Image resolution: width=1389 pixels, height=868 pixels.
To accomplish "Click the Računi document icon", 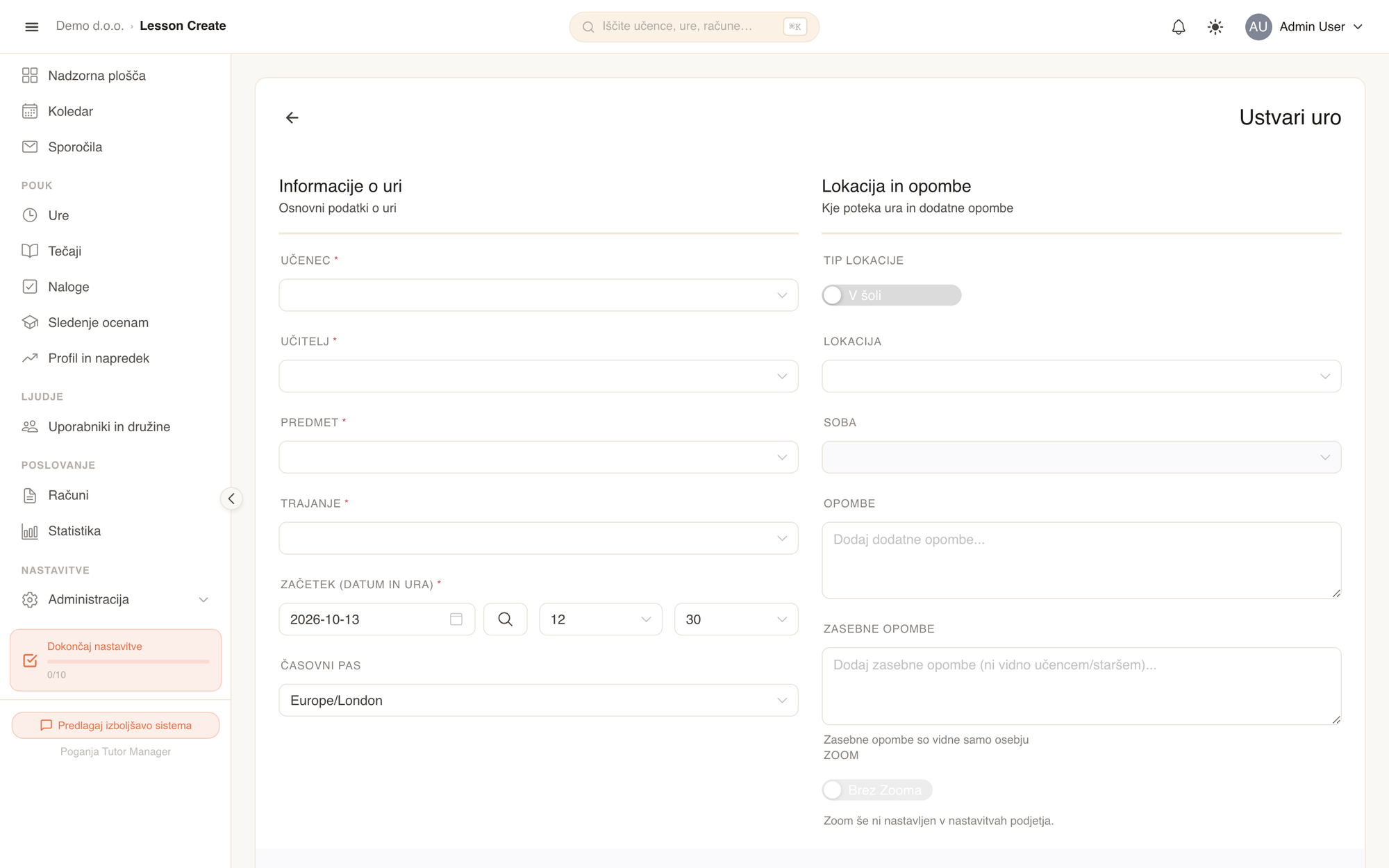I will [30, 495].
